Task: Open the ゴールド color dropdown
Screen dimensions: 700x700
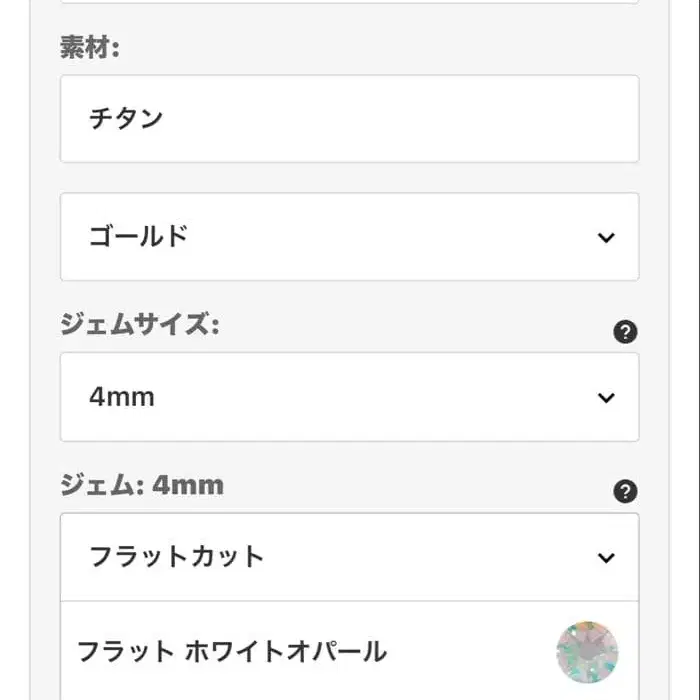Action: [349, 237]
